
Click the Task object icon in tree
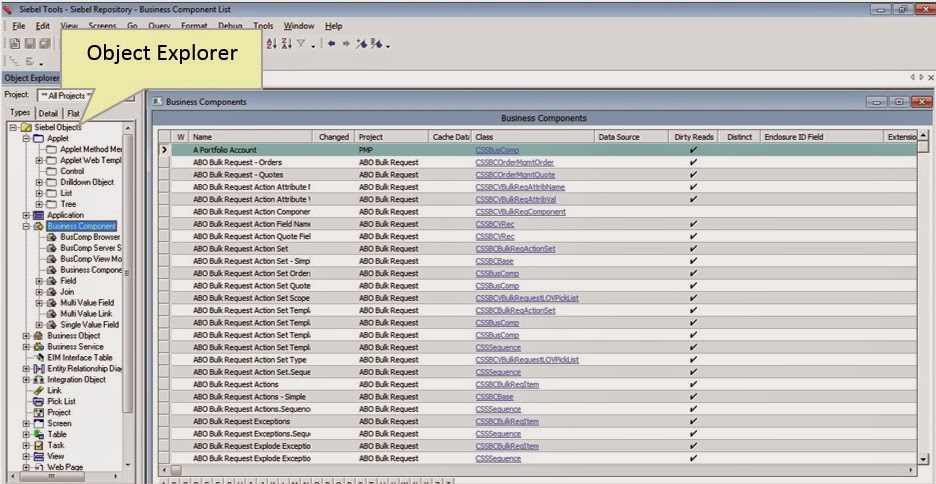38,445
